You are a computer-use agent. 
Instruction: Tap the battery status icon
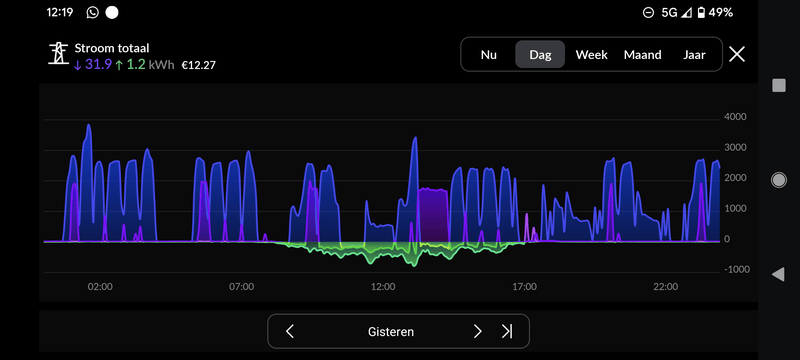coord(701,13)
